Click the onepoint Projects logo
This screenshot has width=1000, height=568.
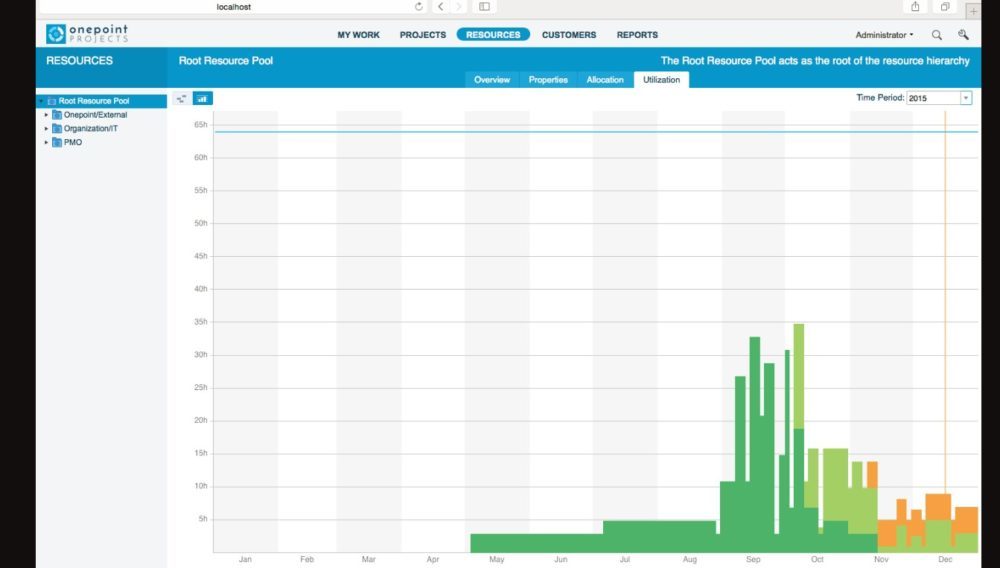click(87, 34)
